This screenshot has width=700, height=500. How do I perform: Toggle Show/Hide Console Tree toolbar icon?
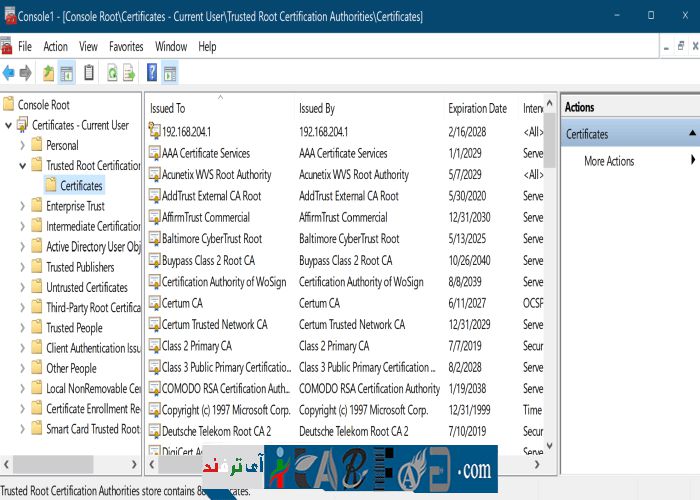[67, 73]
